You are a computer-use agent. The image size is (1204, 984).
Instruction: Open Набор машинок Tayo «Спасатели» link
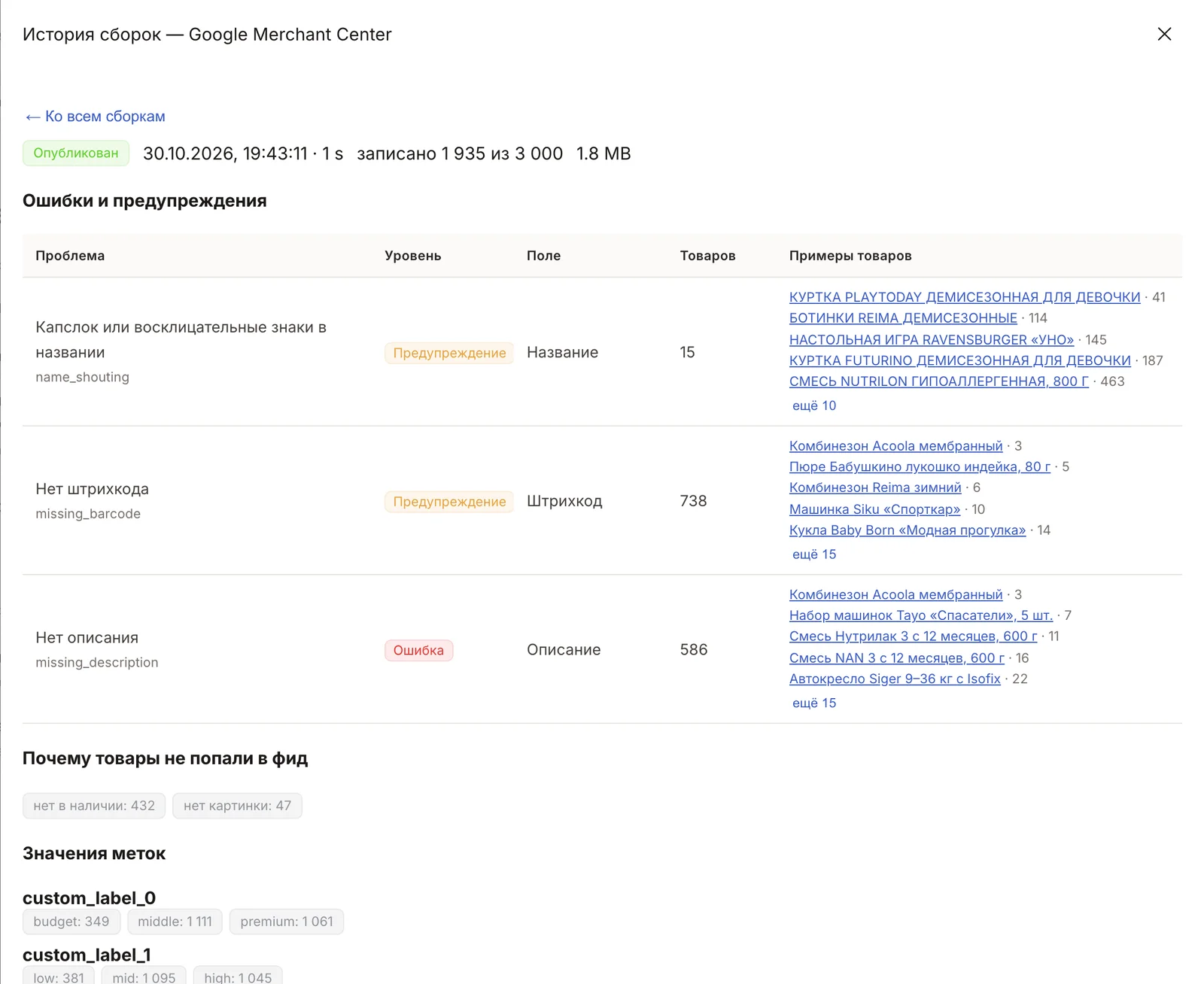click(921, 615)
